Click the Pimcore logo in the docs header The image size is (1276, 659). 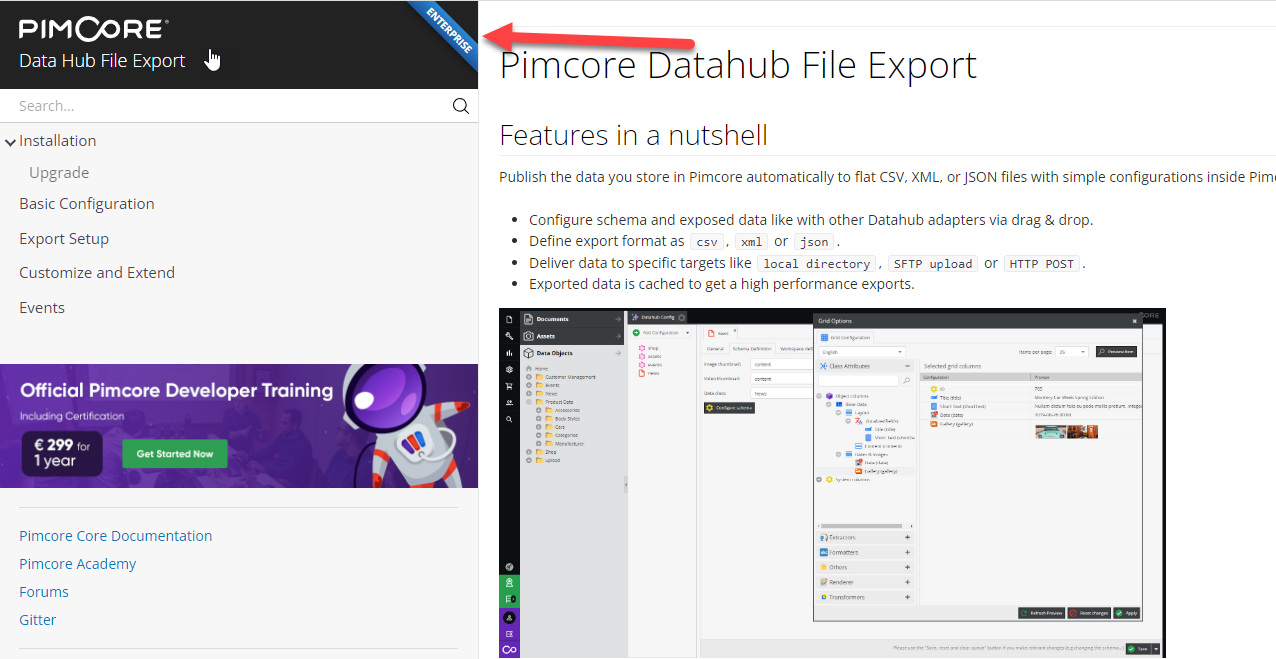90,28
